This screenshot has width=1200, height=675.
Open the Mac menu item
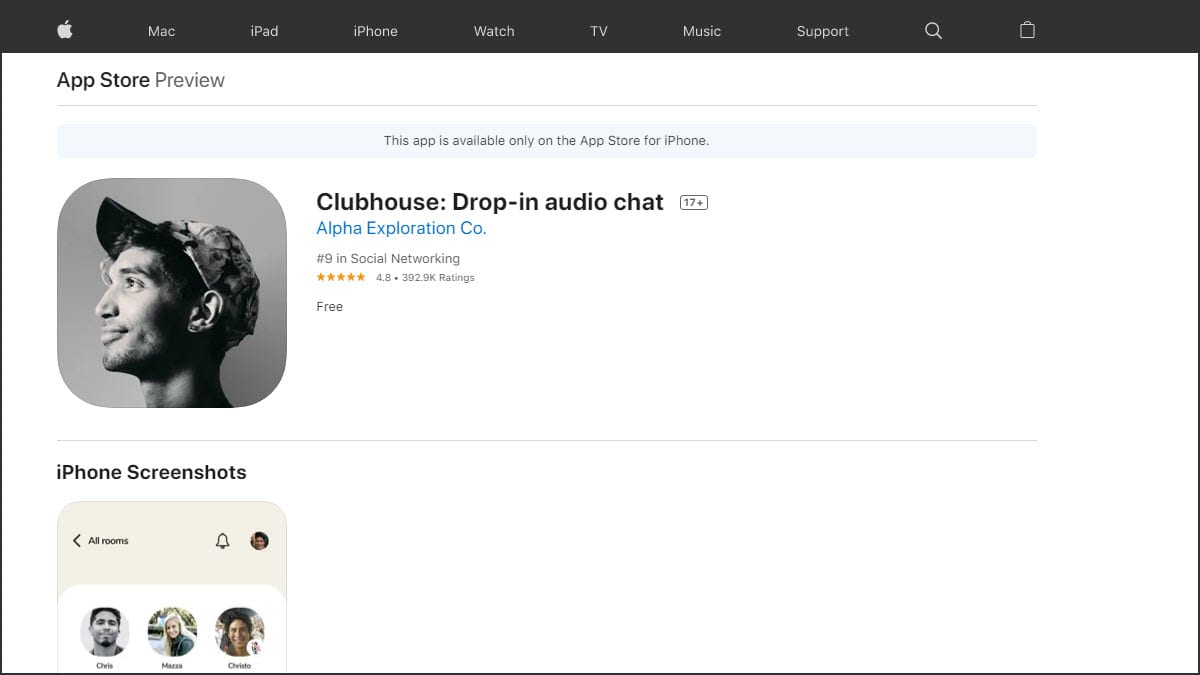[x=161, y=31]
